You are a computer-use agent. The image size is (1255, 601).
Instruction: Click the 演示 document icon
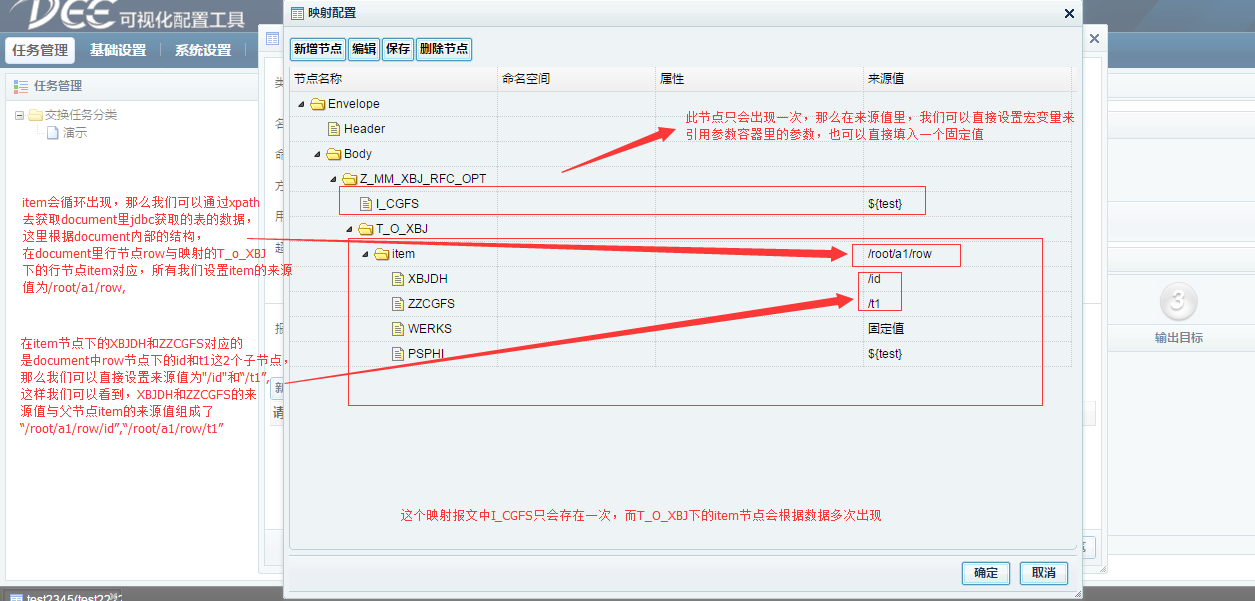(x=52, y=132)
